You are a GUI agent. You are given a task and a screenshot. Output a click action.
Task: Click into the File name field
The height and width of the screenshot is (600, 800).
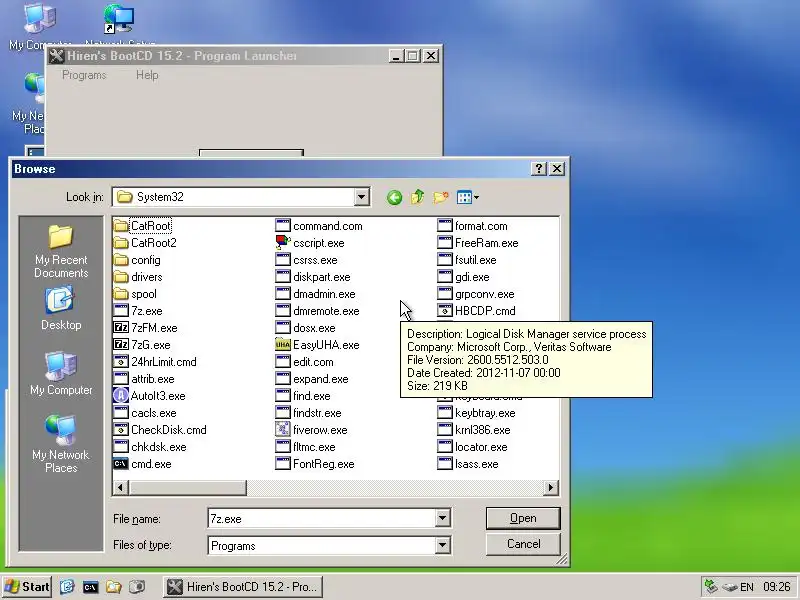(321, 518)
